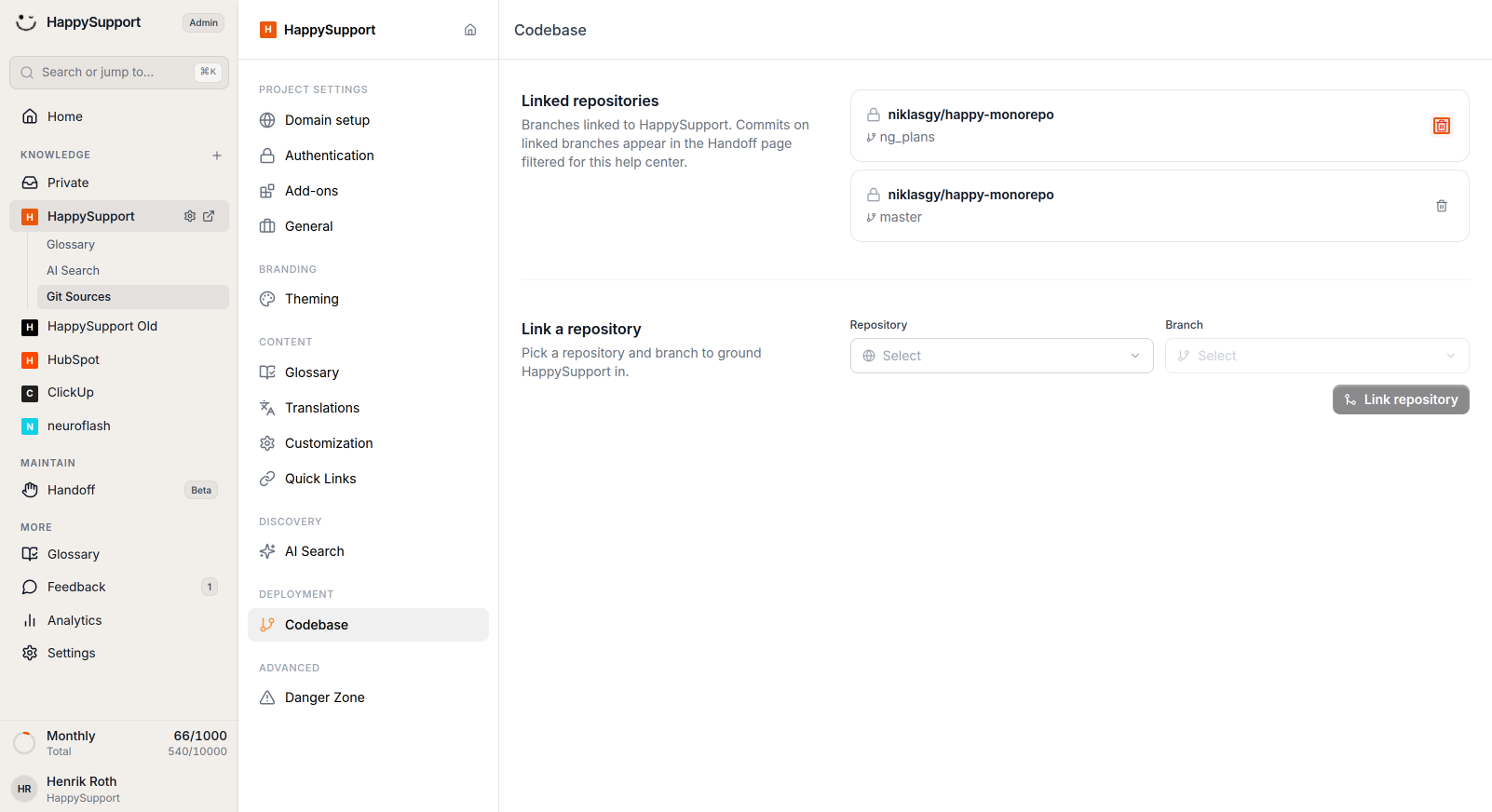This screenshot has width=1492, height=812.
Task: Select Git Sources under HappySupport
Action: click(x=133, y=297)
